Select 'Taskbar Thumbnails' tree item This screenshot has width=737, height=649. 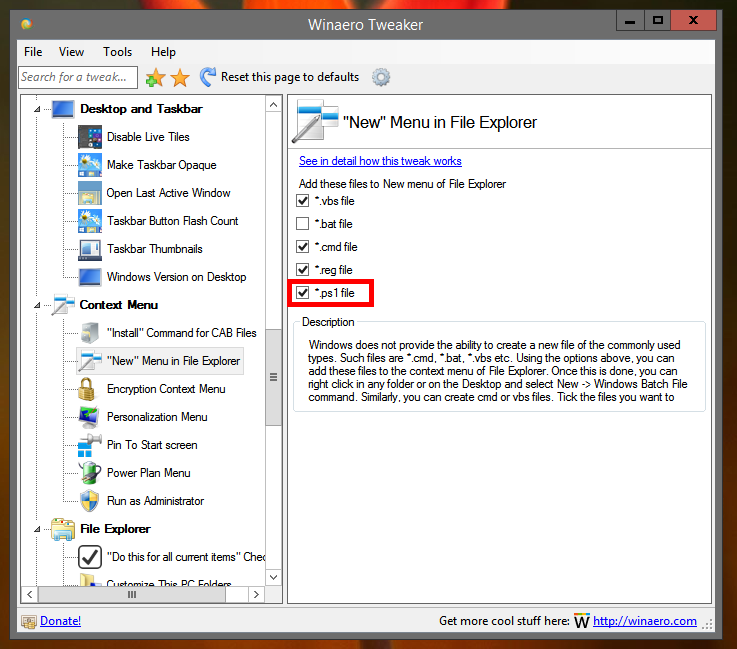pos(155,249)
